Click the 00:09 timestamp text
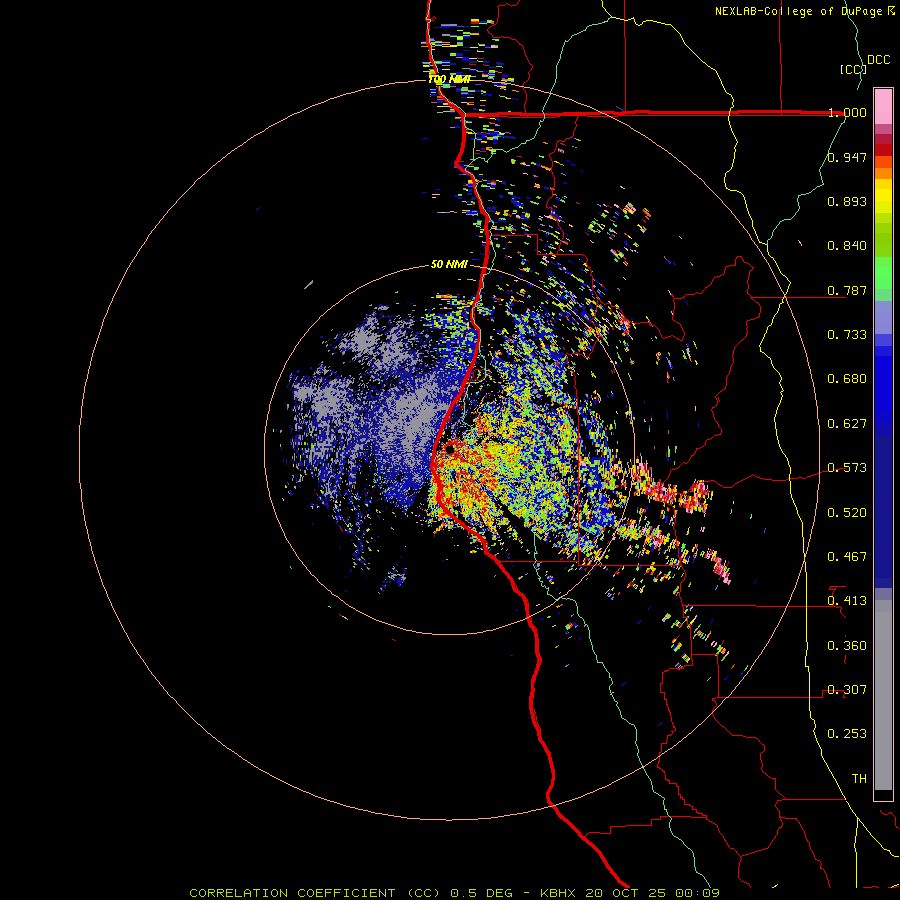The height and width of the screenshot is (900, 900). [x=698, y=893]
